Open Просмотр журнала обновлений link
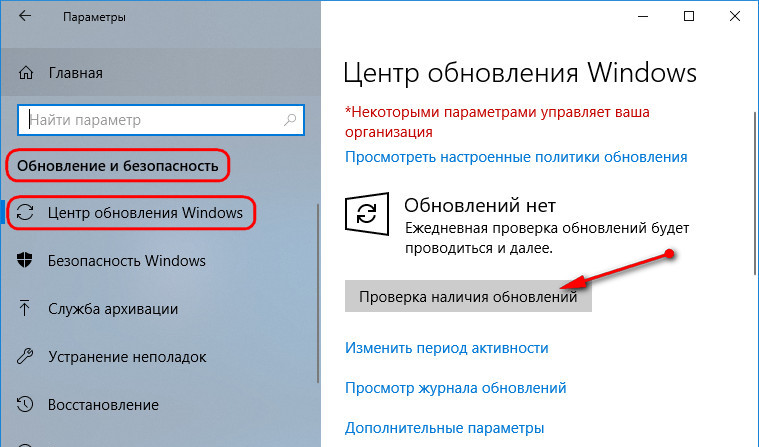 455,388
